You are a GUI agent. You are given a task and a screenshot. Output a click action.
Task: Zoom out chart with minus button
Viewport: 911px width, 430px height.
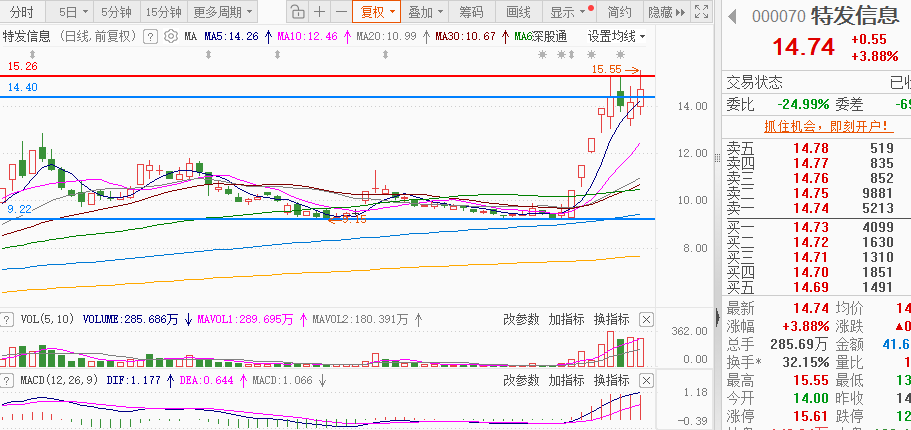342,11
